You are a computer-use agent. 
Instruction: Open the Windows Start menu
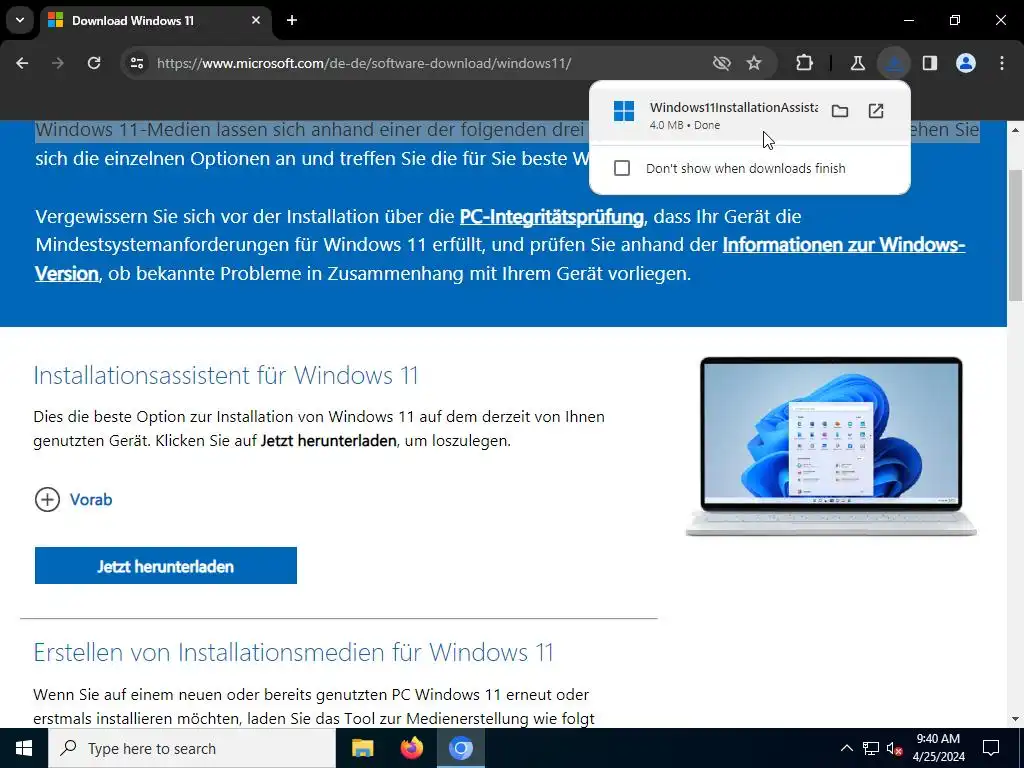tap(24, 748)
